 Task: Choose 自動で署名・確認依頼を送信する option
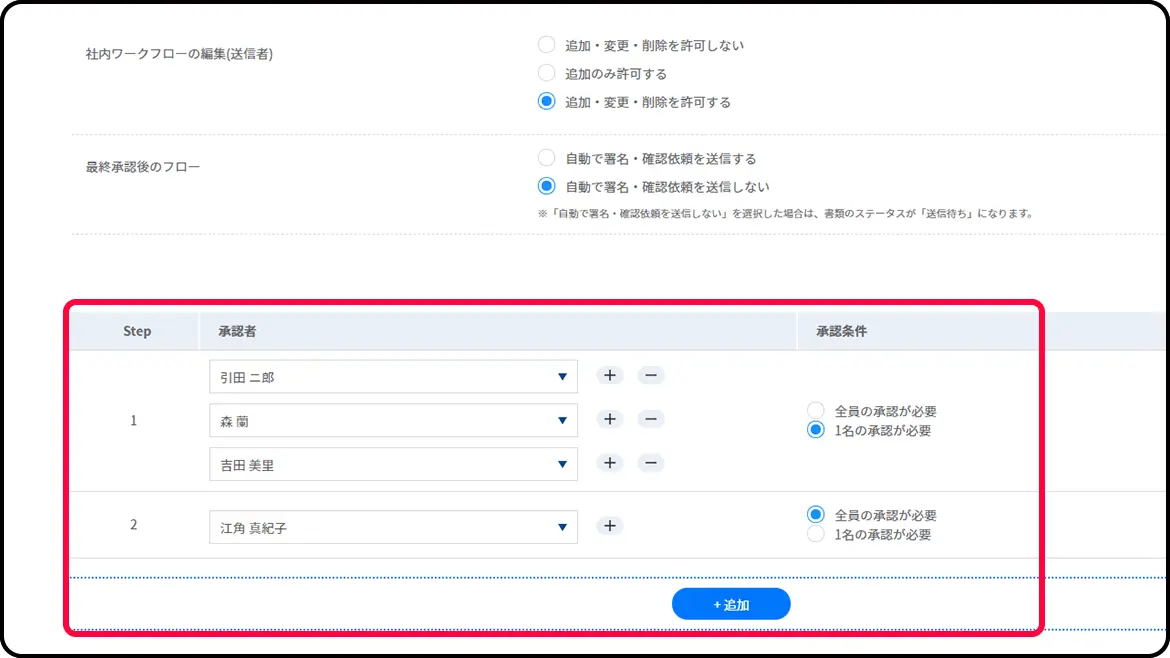546,158
